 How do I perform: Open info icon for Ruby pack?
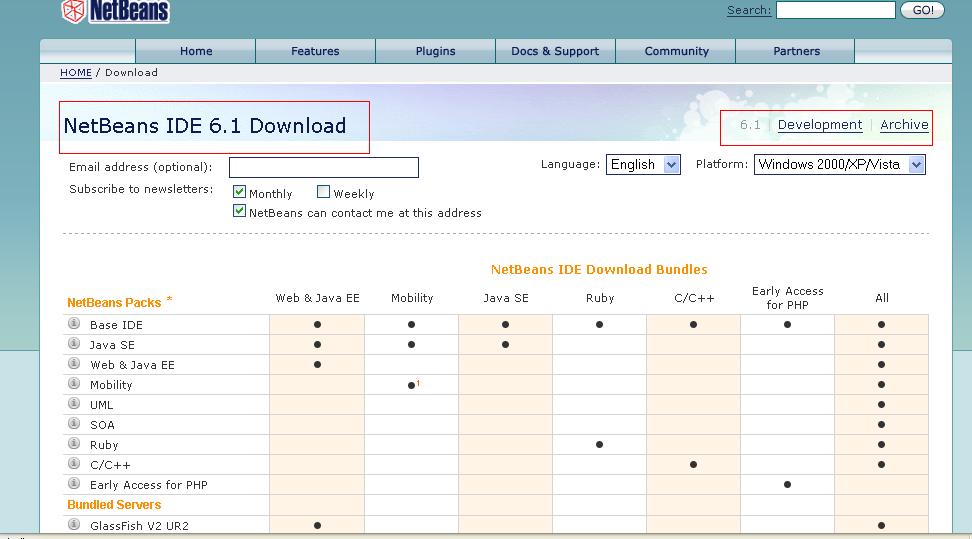tap(74, 443)
